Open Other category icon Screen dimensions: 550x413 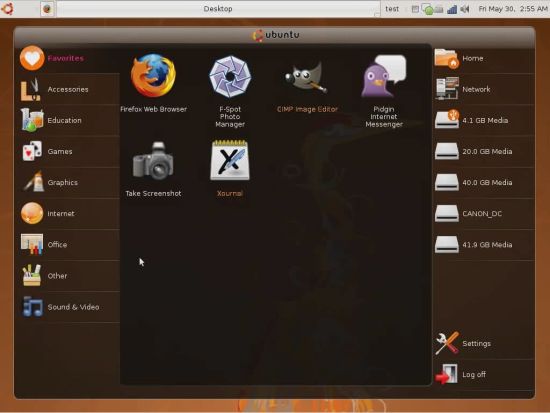click(32, 275)
